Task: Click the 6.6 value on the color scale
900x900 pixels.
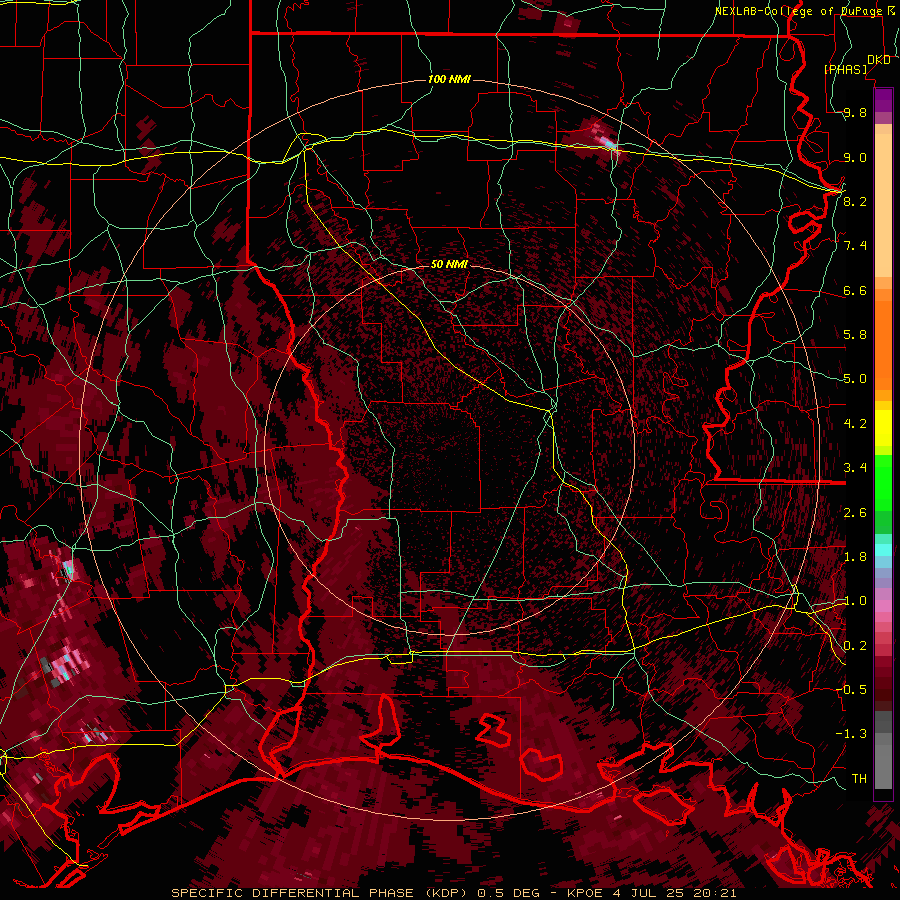Action: 855,290
